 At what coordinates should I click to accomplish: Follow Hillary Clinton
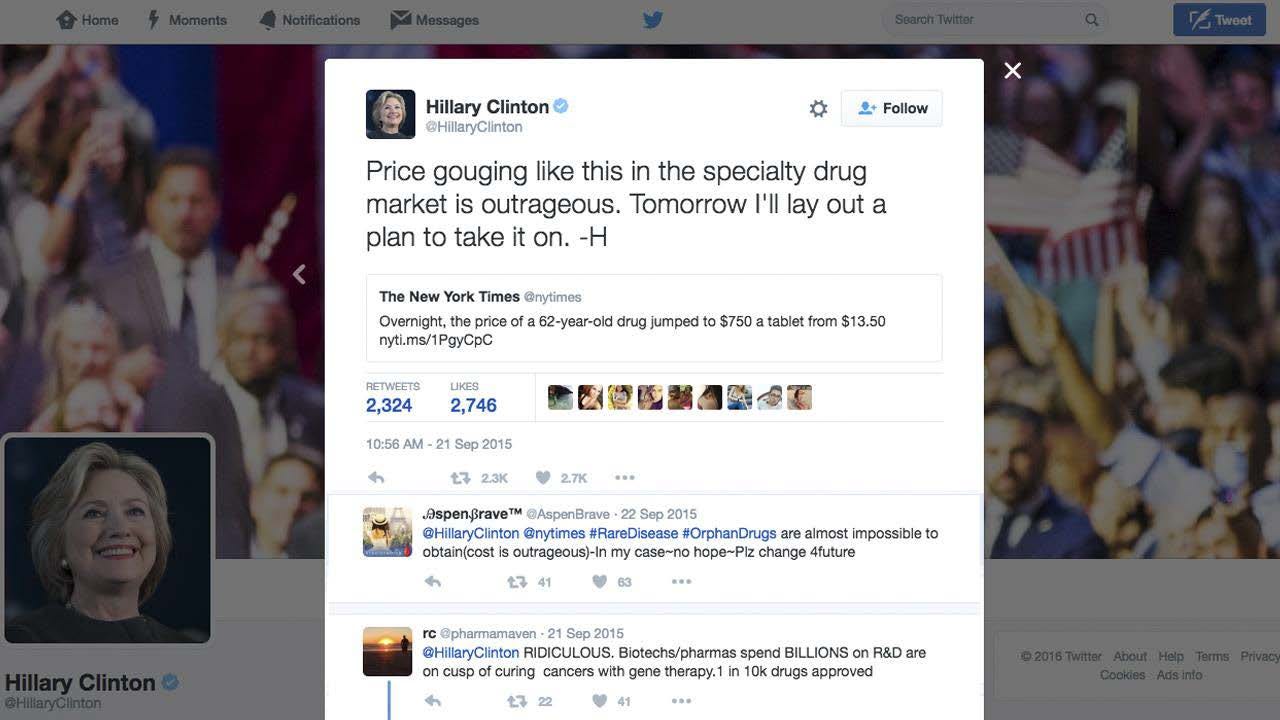click(892, 108)
